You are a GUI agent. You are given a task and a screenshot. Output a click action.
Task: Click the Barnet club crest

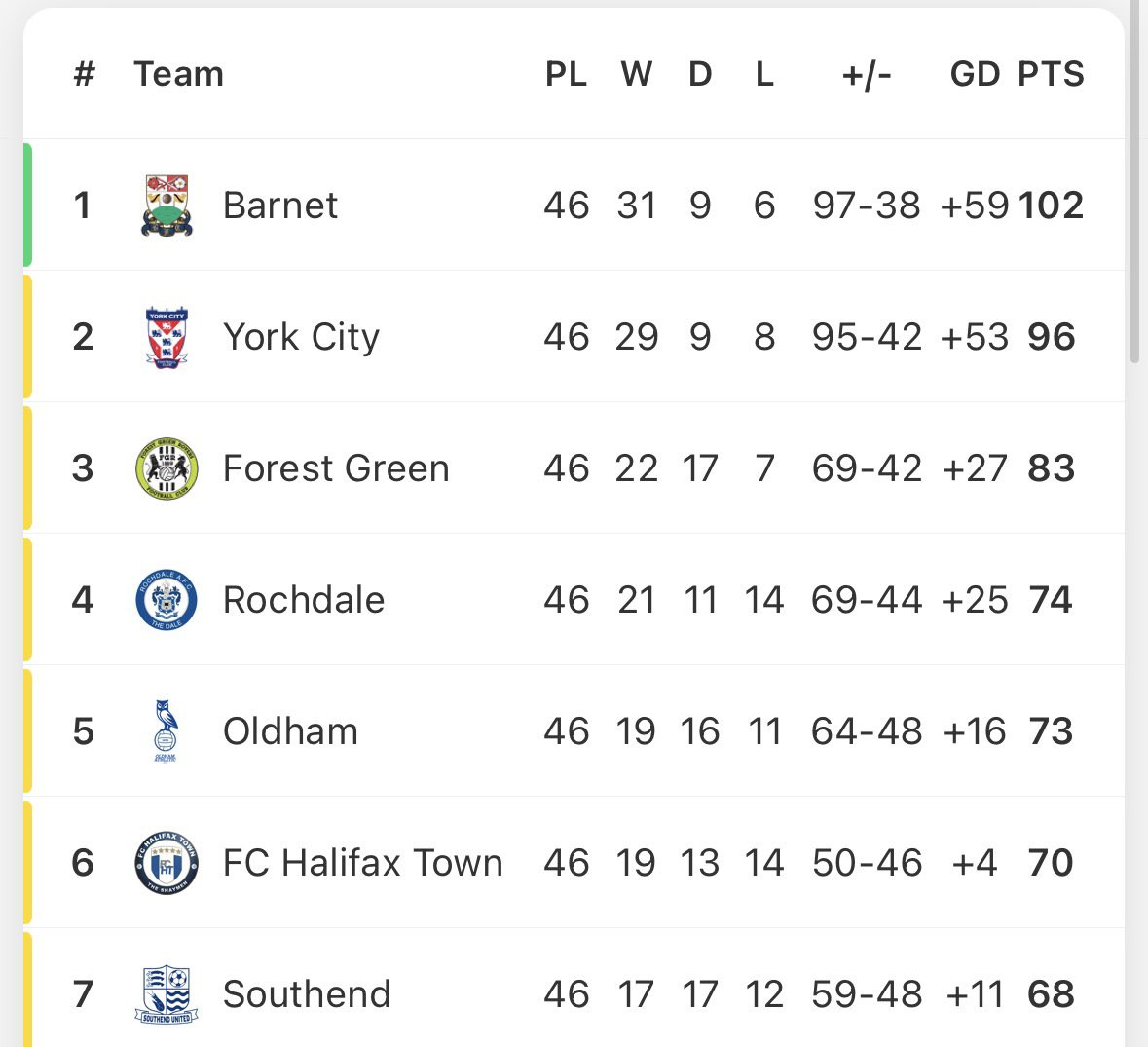click(167, 206)
